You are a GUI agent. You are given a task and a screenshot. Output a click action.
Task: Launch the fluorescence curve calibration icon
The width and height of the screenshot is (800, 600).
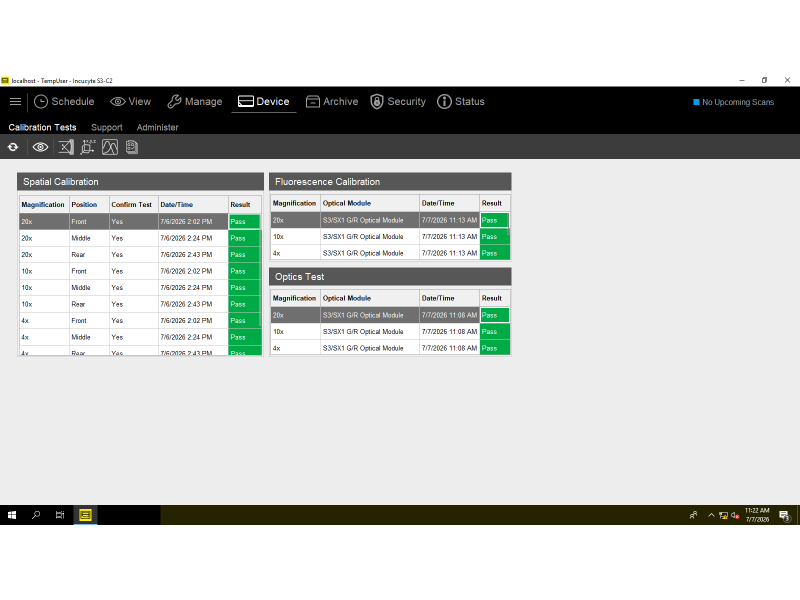click(110, 147)
